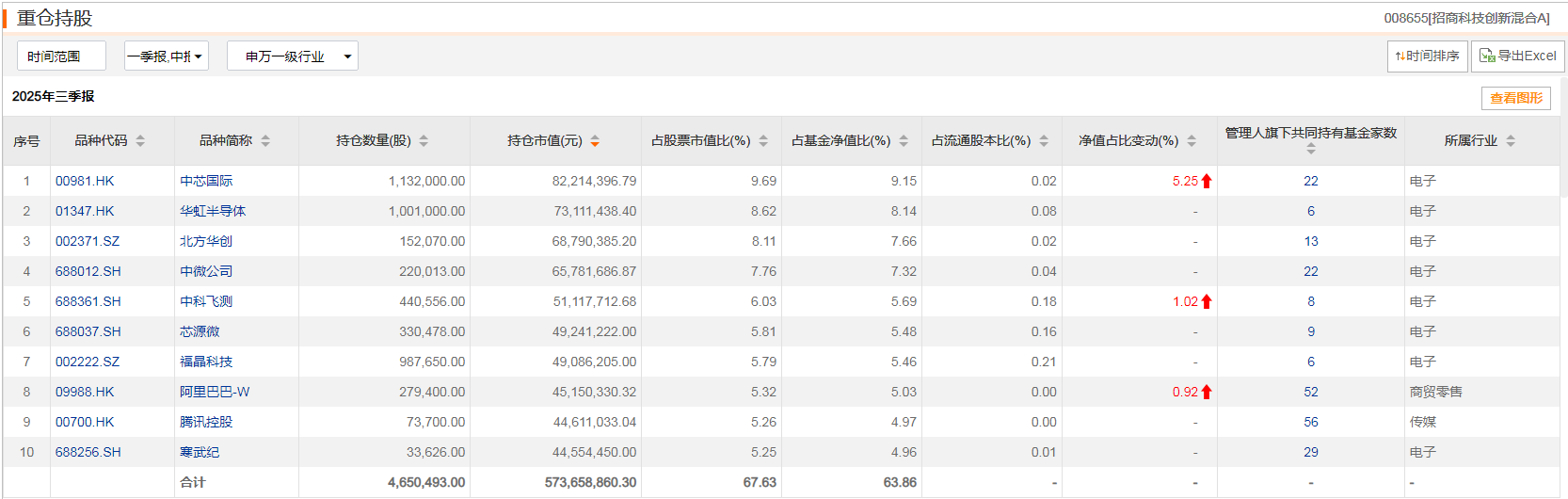Viewport: 1568px width, 499px height.
Task: Open 阿里巴巴-W stock name link
Action: pyautogui.click(x=215, y=393)
